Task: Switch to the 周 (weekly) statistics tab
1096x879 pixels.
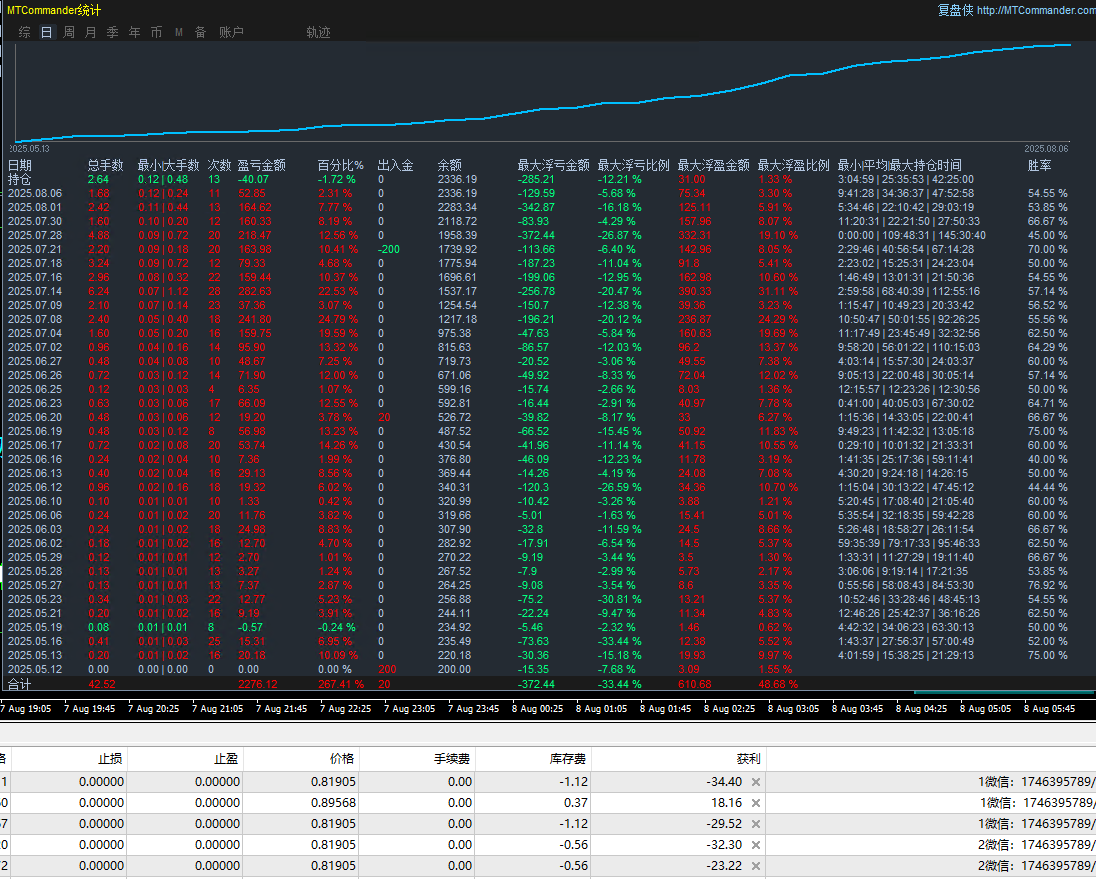Action: pyautogui.click(x=69, y=32)
